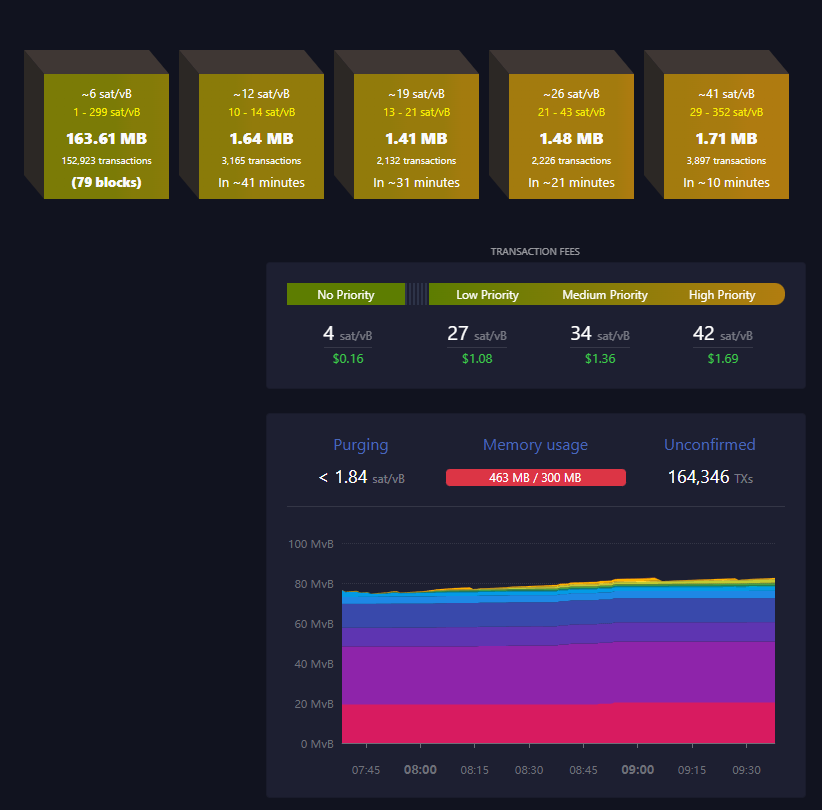Select the Medium Priority fee option
Screen dimensions: 822x810
tap(605, 294)
